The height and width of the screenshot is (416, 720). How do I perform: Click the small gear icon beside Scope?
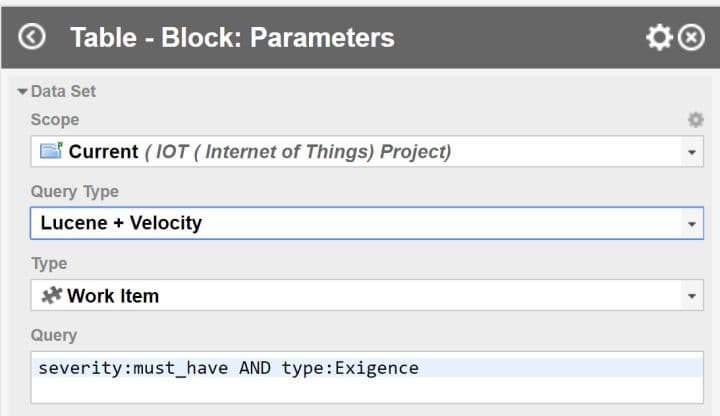(695, 120)
